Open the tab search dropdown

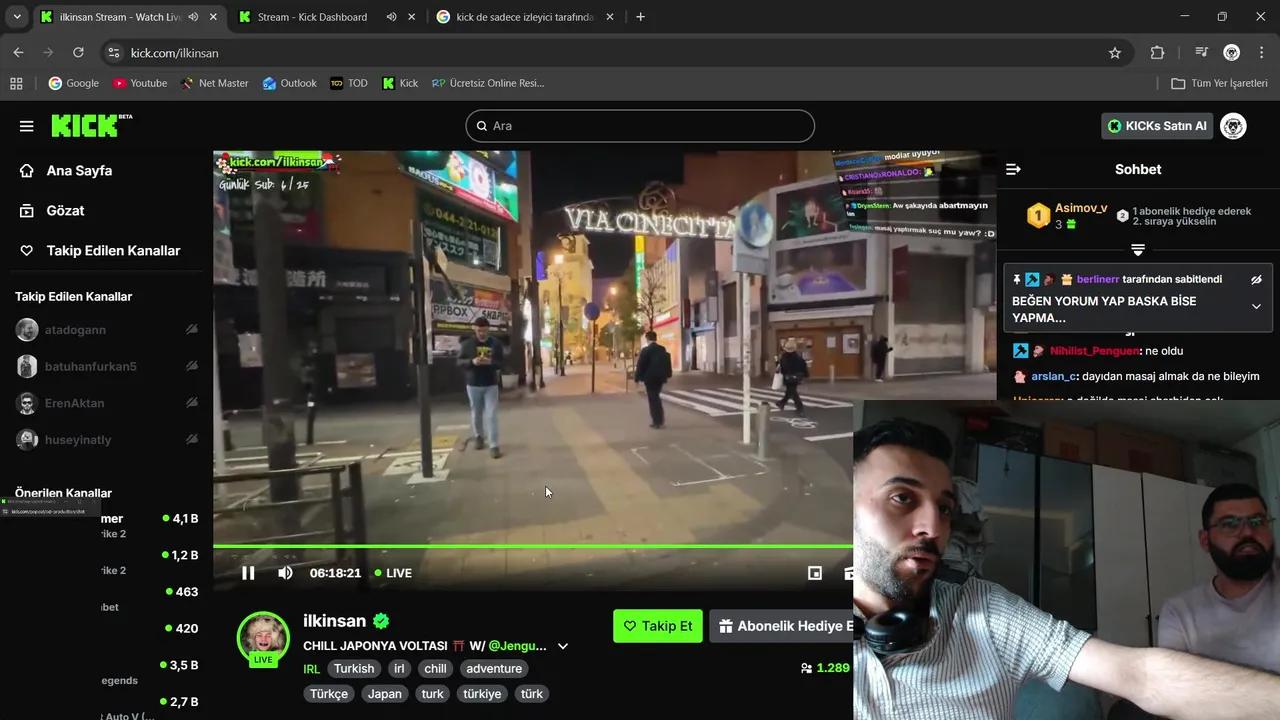(16, 17)
